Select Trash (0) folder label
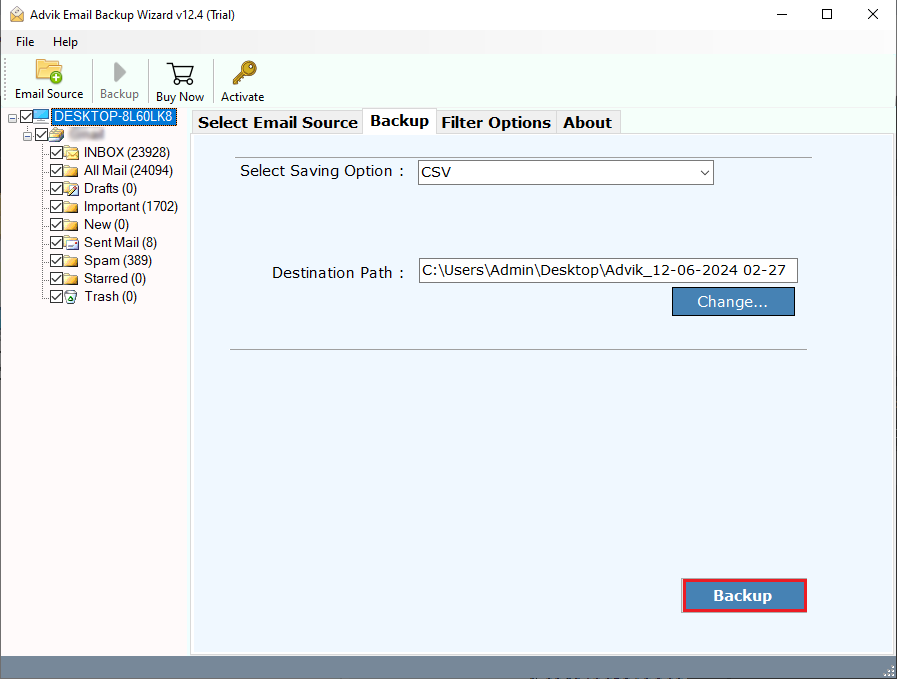Image resolution: width=897 pixels, height=679 pixels. 111,297
